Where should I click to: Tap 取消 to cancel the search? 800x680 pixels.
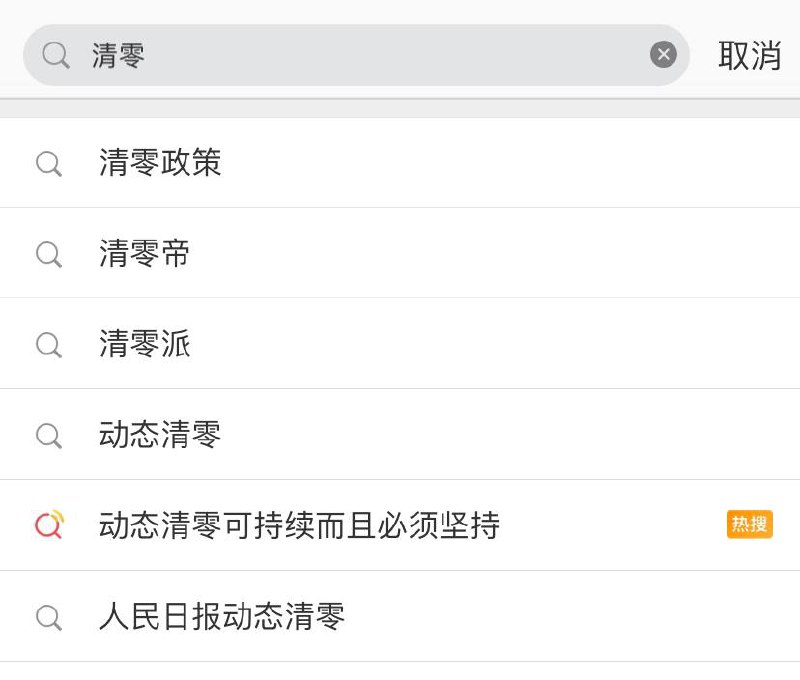pyautogui.click(x=749, y=56)
